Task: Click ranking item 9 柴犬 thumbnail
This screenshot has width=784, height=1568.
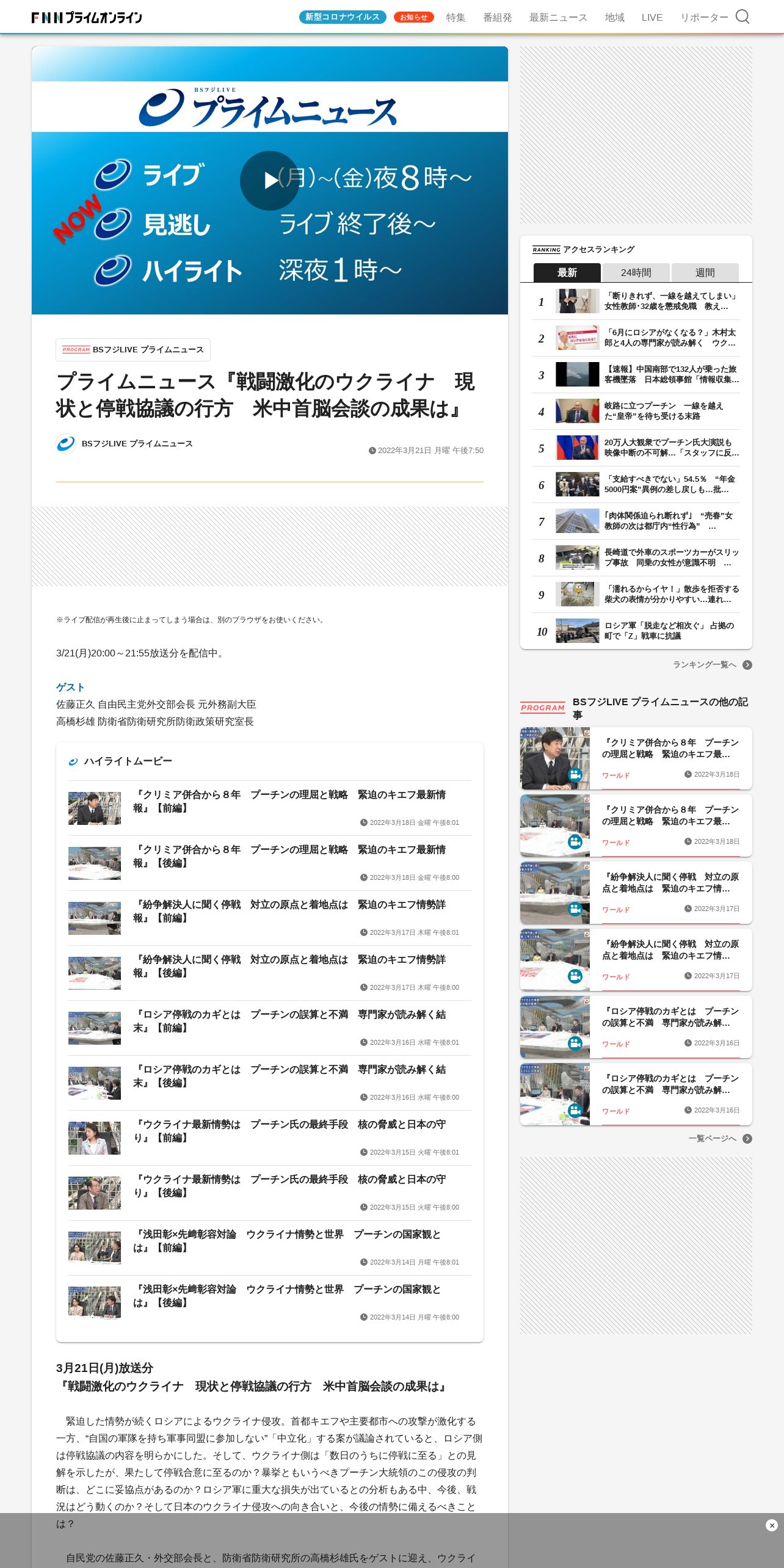Action: click(x=577, y=595)
